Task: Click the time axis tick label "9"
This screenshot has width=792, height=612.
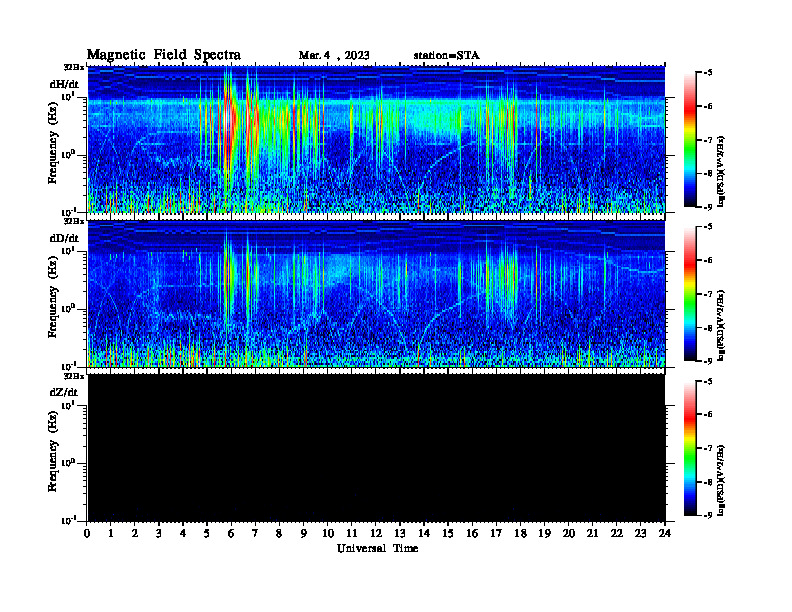Action: pos(304,533)
